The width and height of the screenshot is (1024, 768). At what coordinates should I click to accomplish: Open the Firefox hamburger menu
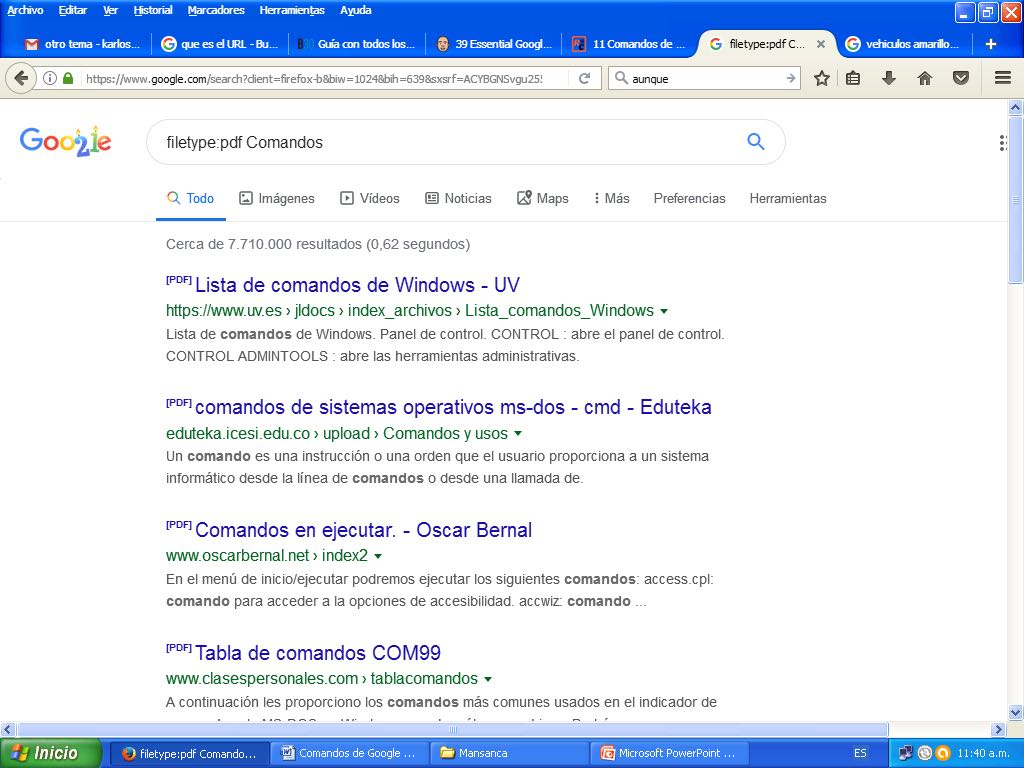(x=1003, y=78)
